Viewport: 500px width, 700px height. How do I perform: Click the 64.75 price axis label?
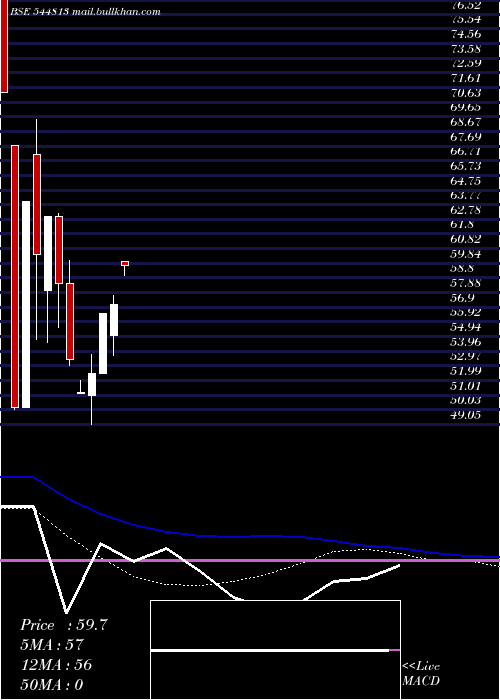pos(466,181)
